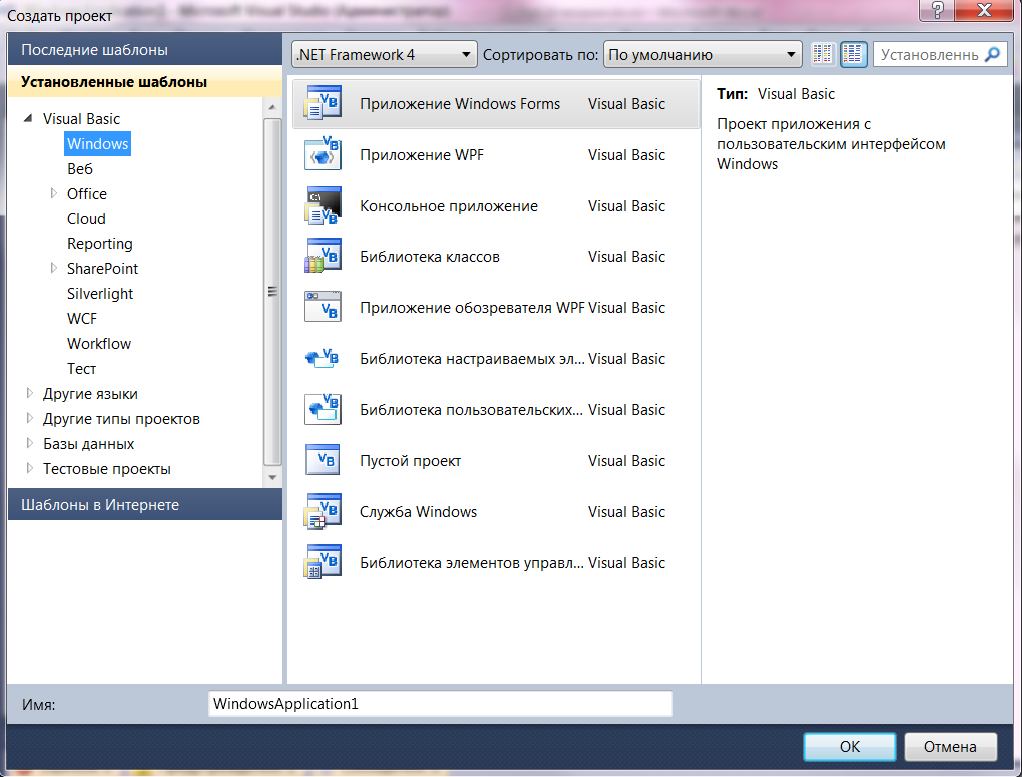The height and width of the screenshot is (777, 1022).
Task: Switch to small icons view
Action: coord(823,55)
